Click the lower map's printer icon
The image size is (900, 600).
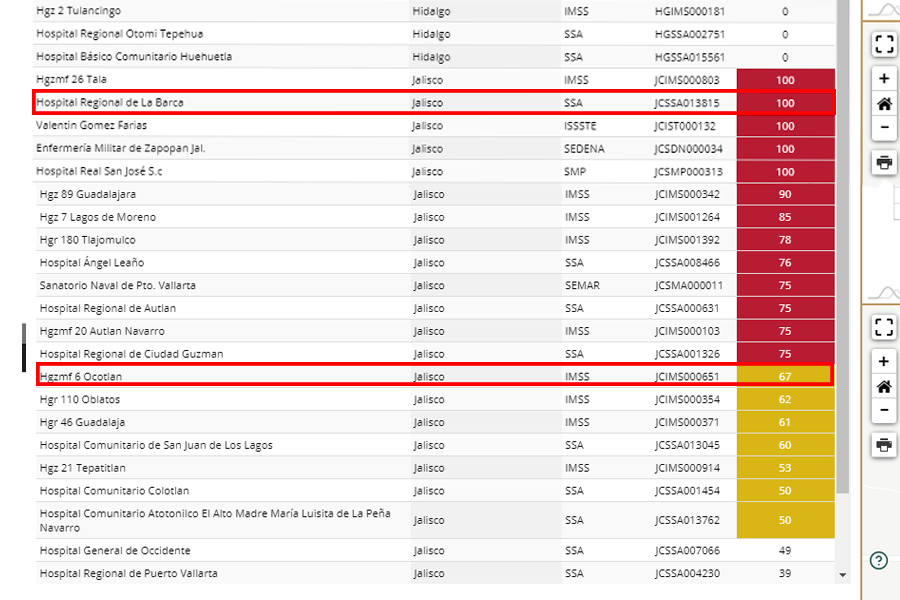coord(884,445)
